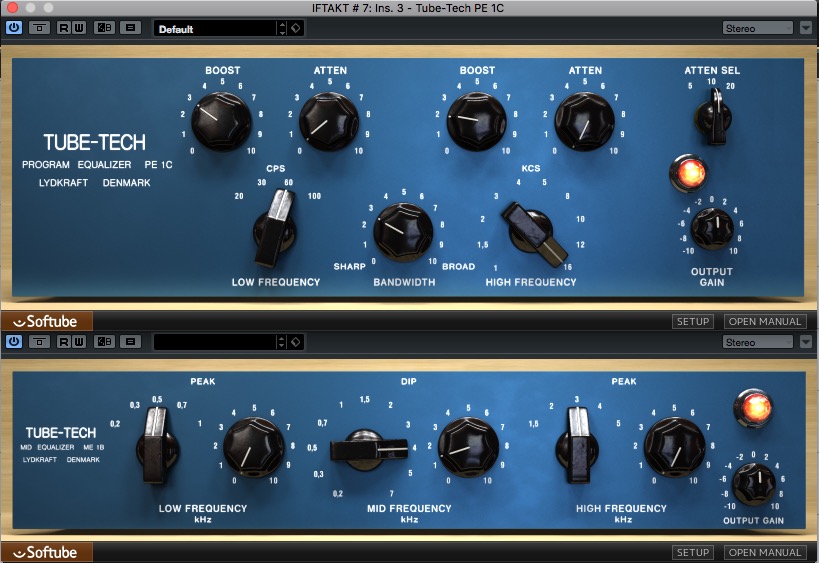This screenshot has height=563, width=819.
Task: Open the Stereo routing dropdown on ME 1B
Action: coord(758,342)
